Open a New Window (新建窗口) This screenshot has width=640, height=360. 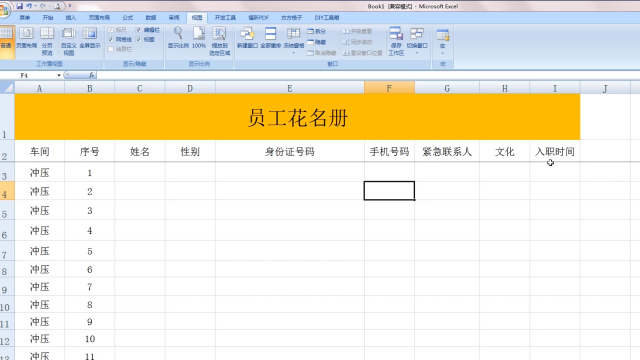pyautogui.click(x=247, y=38)
